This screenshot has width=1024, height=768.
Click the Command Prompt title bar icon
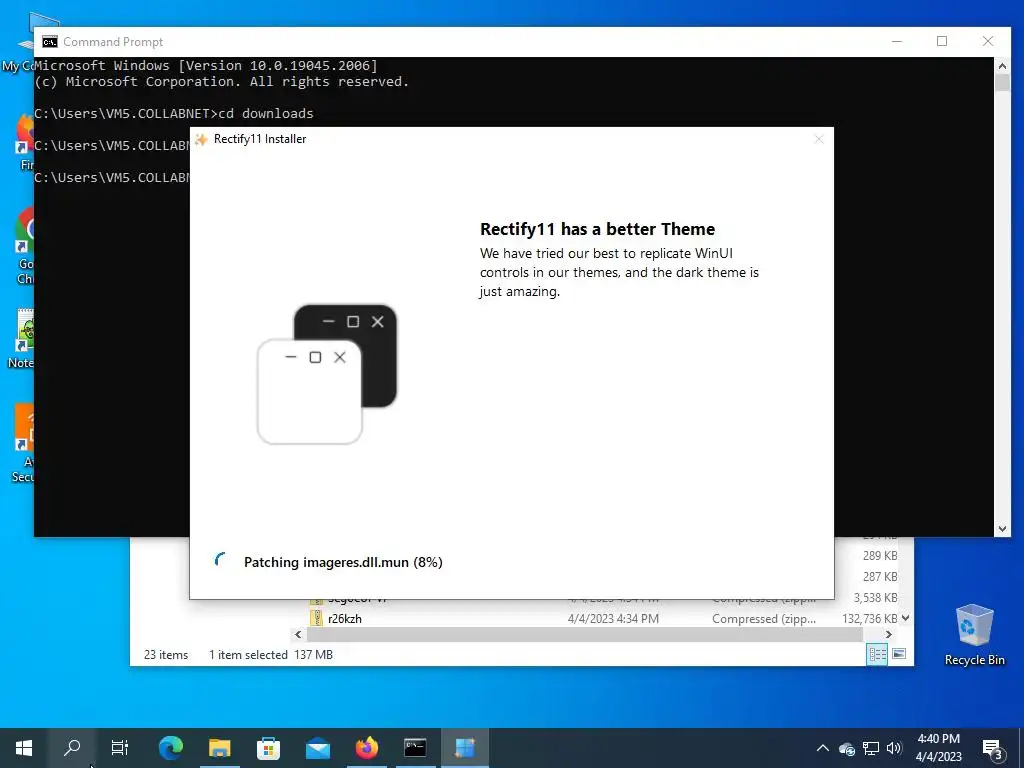tap(50, 42)
